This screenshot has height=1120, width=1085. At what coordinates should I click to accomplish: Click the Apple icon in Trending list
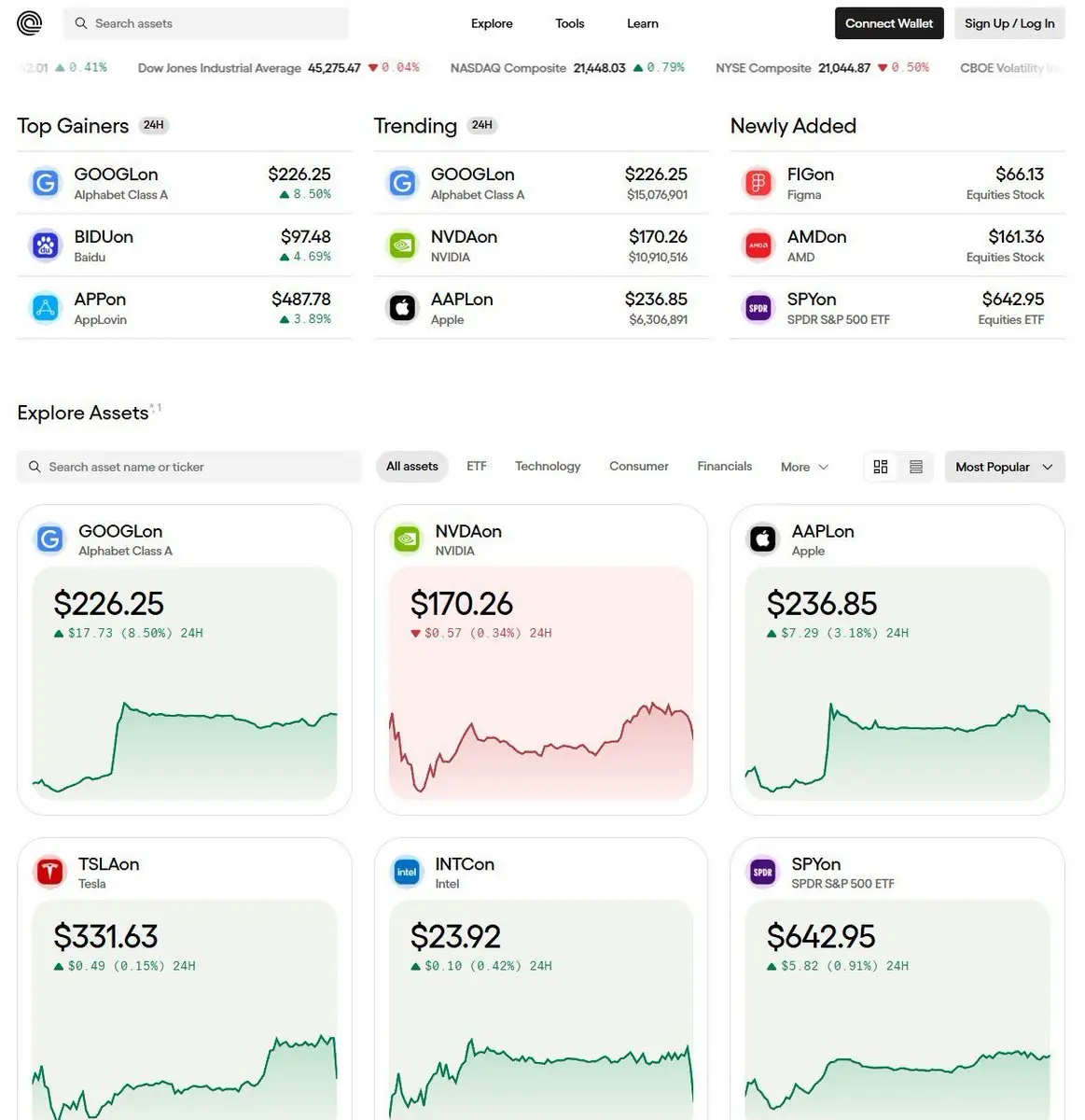(402, 308)
